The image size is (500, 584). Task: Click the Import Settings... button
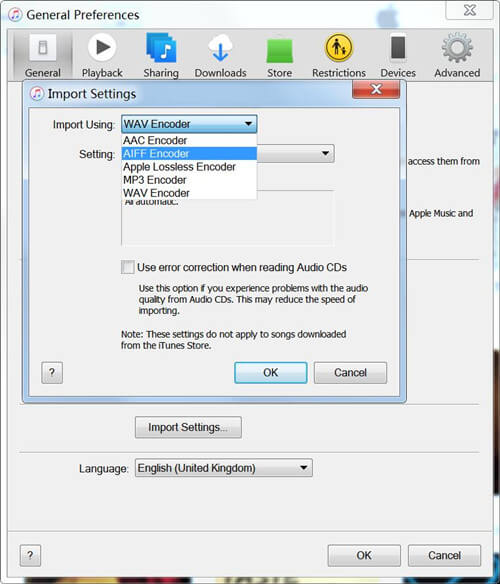188,427
